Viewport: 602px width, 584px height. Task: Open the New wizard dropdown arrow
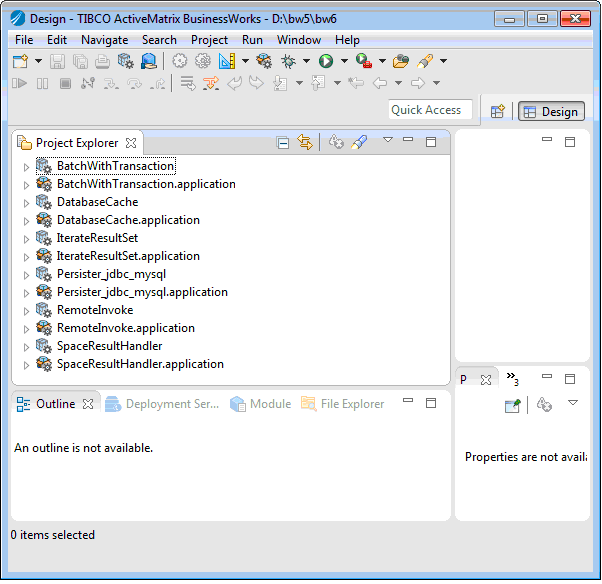click(38, 61)
